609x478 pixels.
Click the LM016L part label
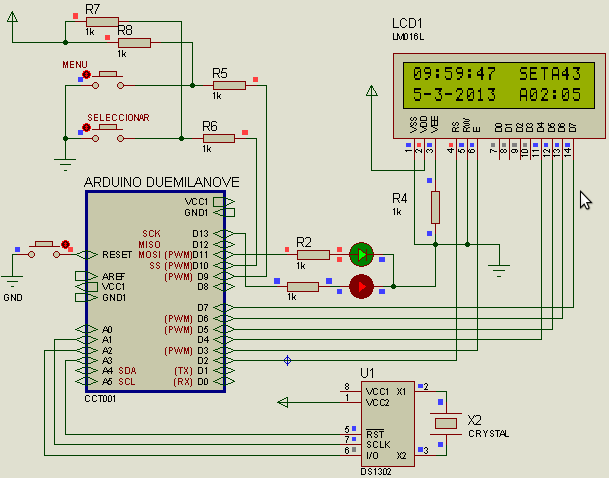pyautogui.click(x=408, y=37)
